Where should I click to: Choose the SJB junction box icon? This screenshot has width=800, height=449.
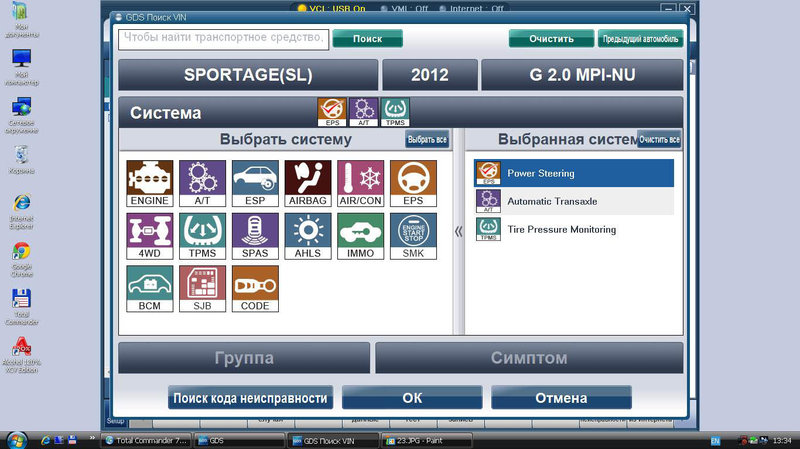[202, 288]
